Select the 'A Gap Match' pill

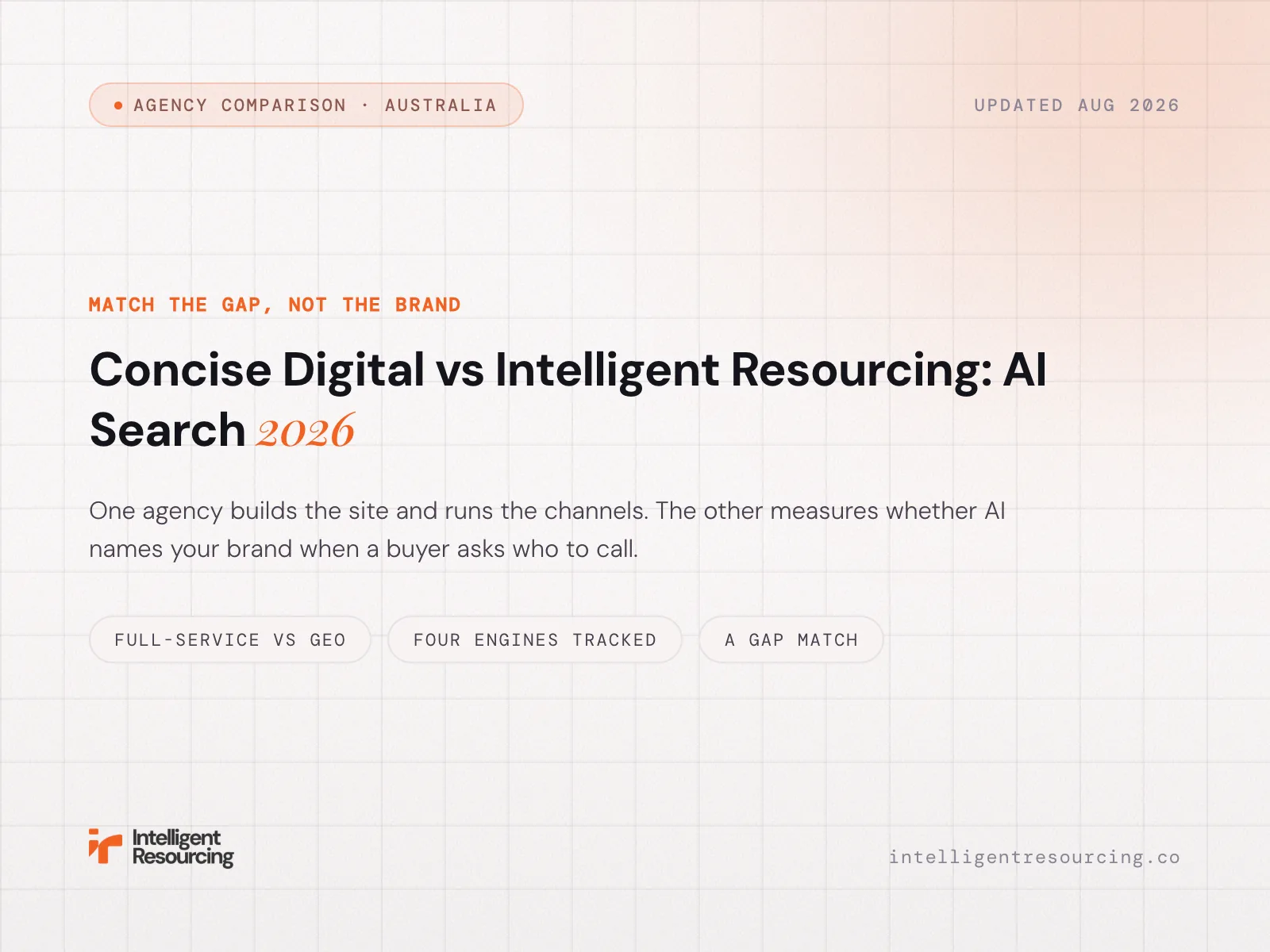click(x=791, y=639)
